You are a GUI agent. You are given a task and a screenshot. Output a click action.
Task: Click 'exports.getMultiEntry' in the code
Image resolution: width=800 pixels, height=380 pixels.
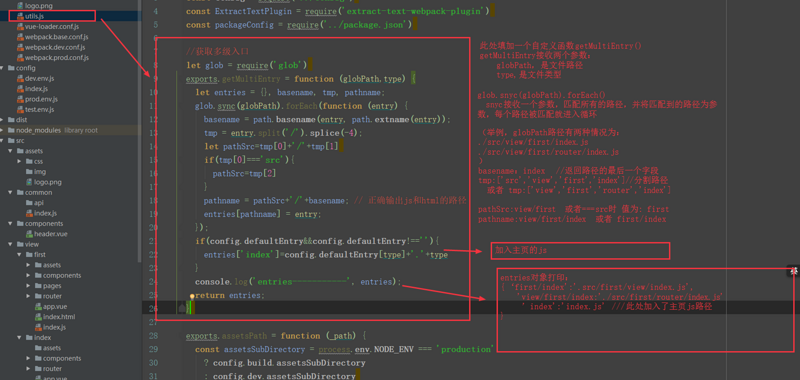point(233,79)
